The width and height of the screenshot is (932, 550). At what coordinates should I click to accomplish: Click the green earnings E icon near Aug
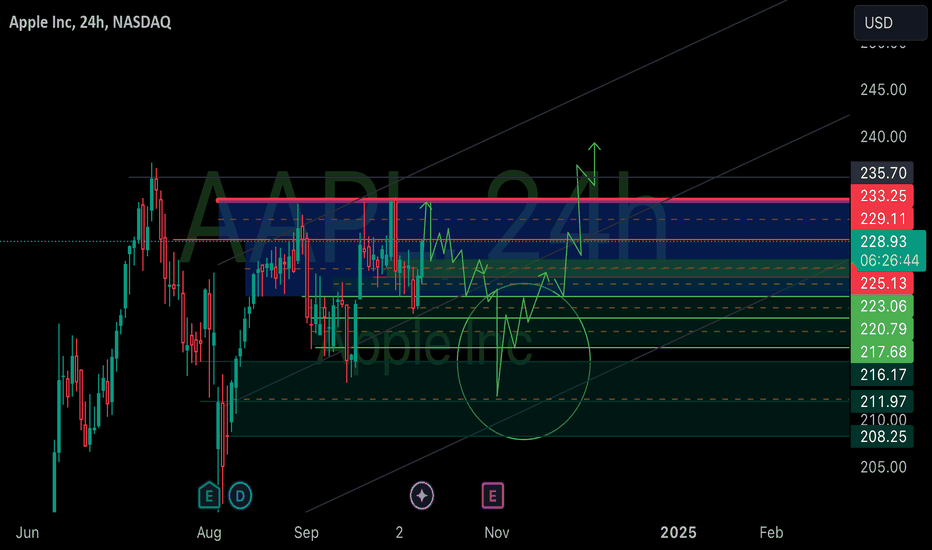[x=209, y=495]
